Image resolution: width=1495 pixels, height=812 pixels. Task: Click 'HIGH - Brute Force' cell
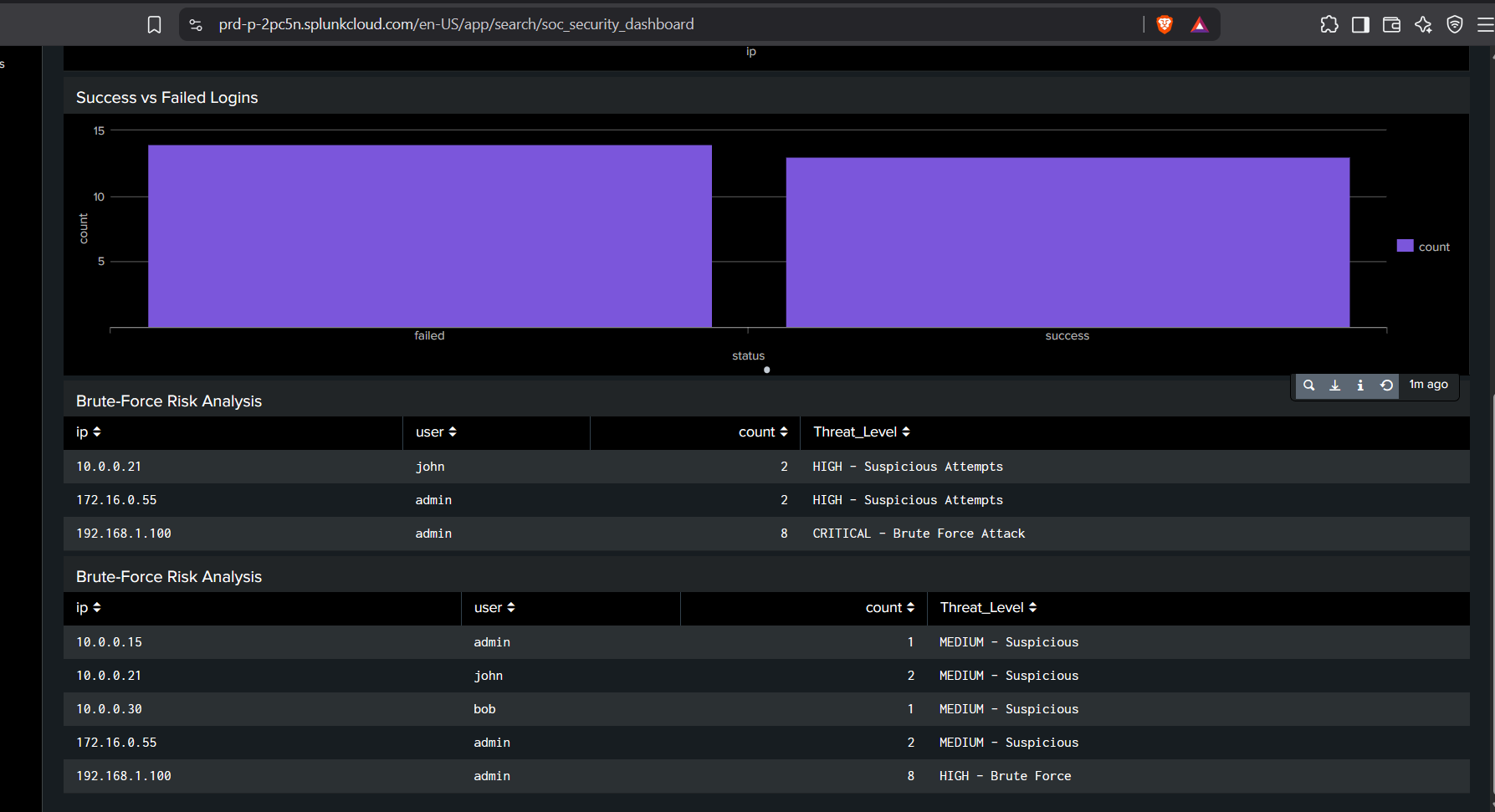pos(1005,776)
